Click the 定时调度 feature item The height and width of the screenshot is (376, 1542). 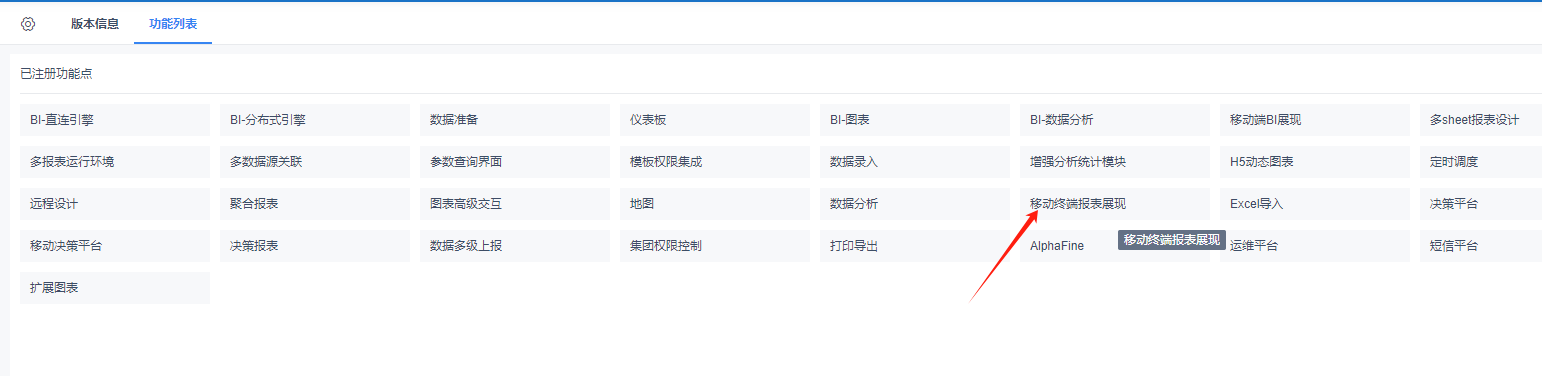click(x=1481, y=162)
